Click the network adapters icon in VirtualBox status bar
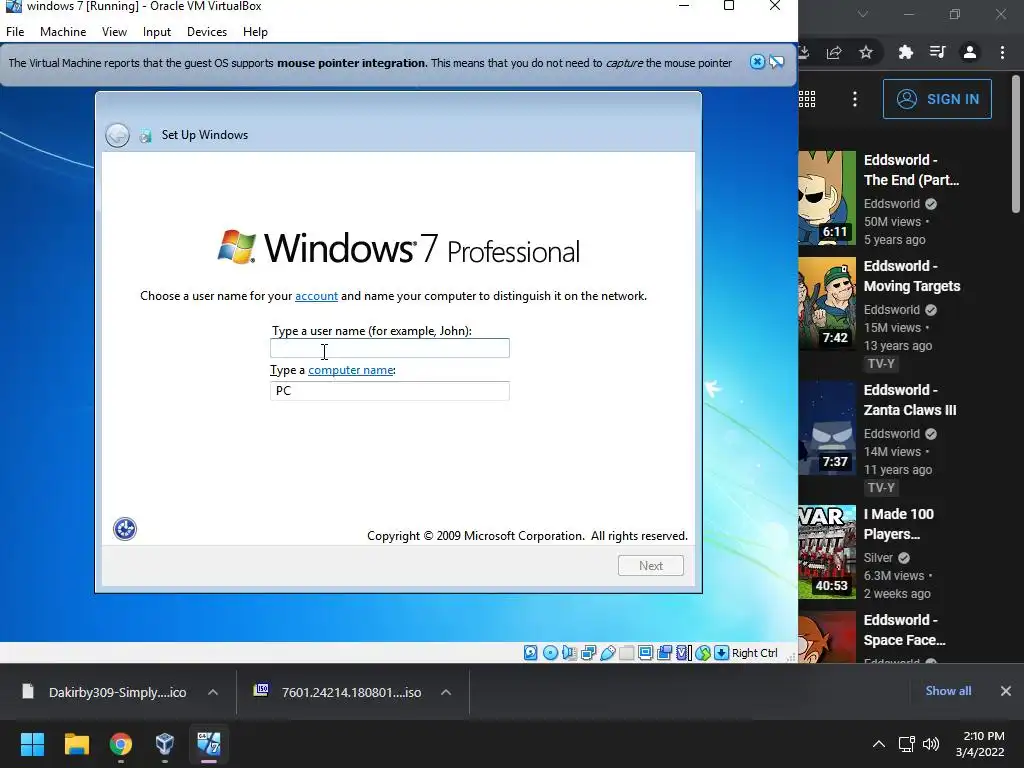 [588, 652]
